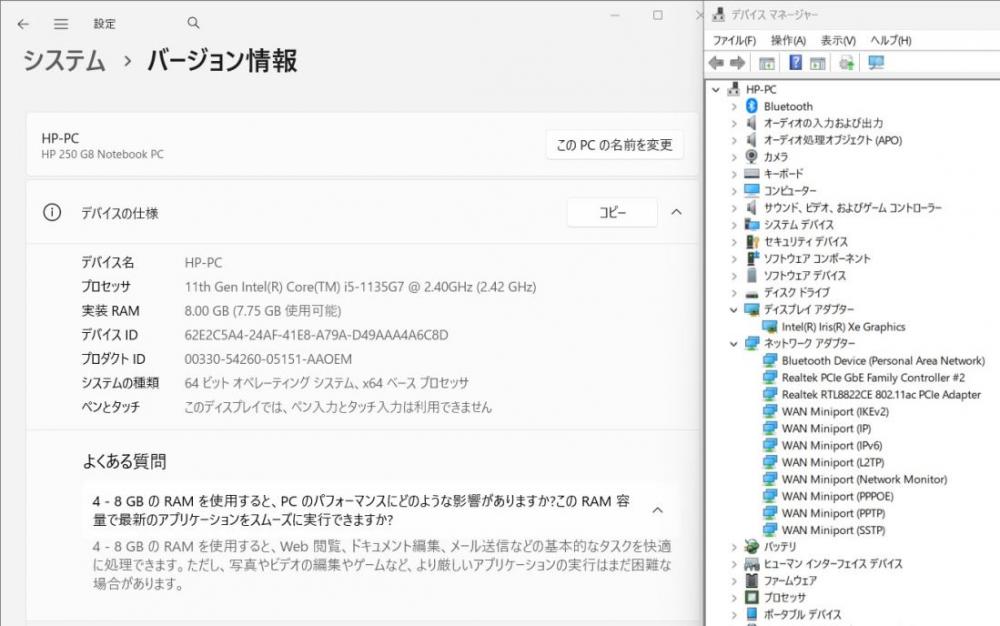Select WAN Miniport (IPv6) entry
Image resolution: width=1000 pixels, height=626 pixels.
click(832, 445)
